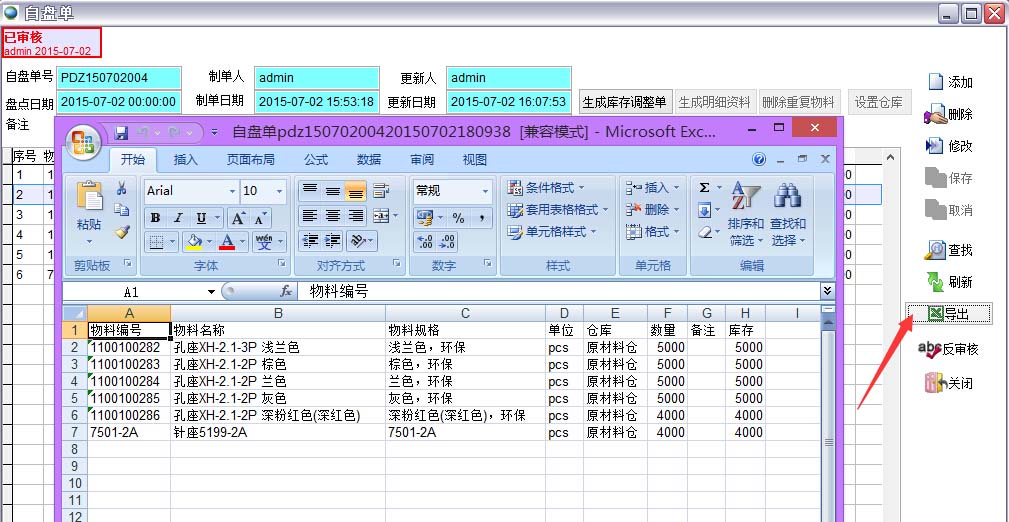The width and height of the screenshot is (1009, 522).
Task: Open the 页面布局 ribbon tab
Action: point(250,160)
